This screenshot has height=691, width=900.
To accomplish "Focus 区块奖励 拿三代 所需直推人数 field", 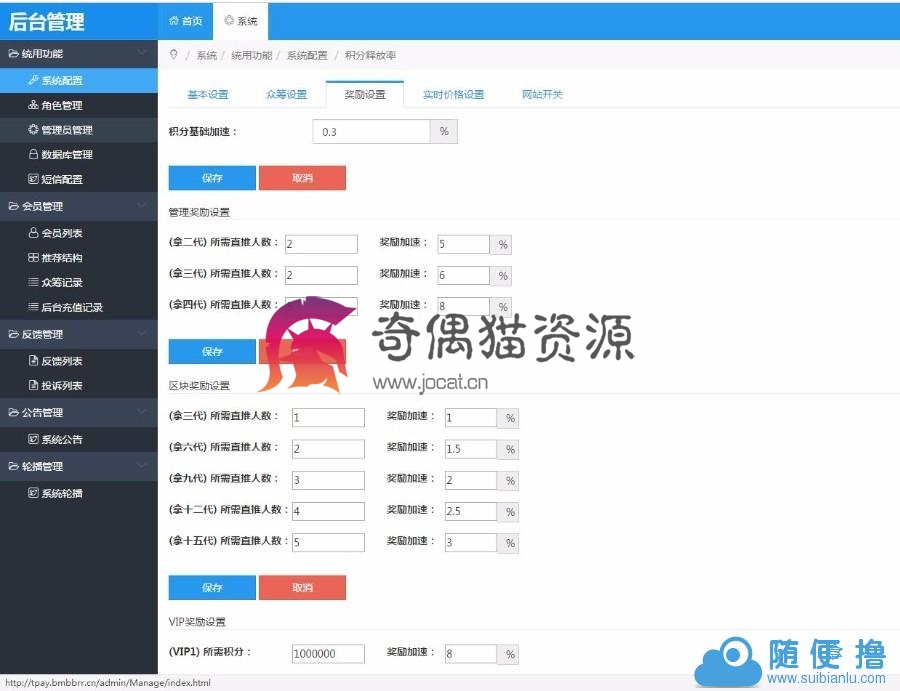I will (x=328, y=417).
